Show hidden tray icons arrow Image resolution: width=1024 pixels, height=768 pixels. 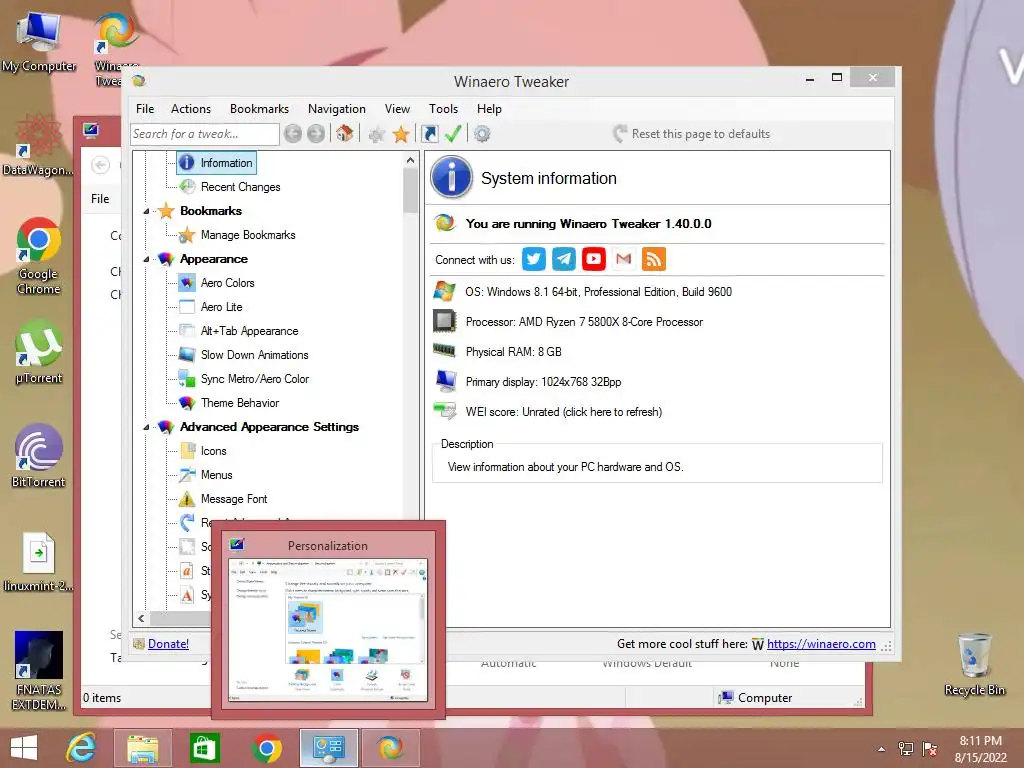tap(882, 748)
